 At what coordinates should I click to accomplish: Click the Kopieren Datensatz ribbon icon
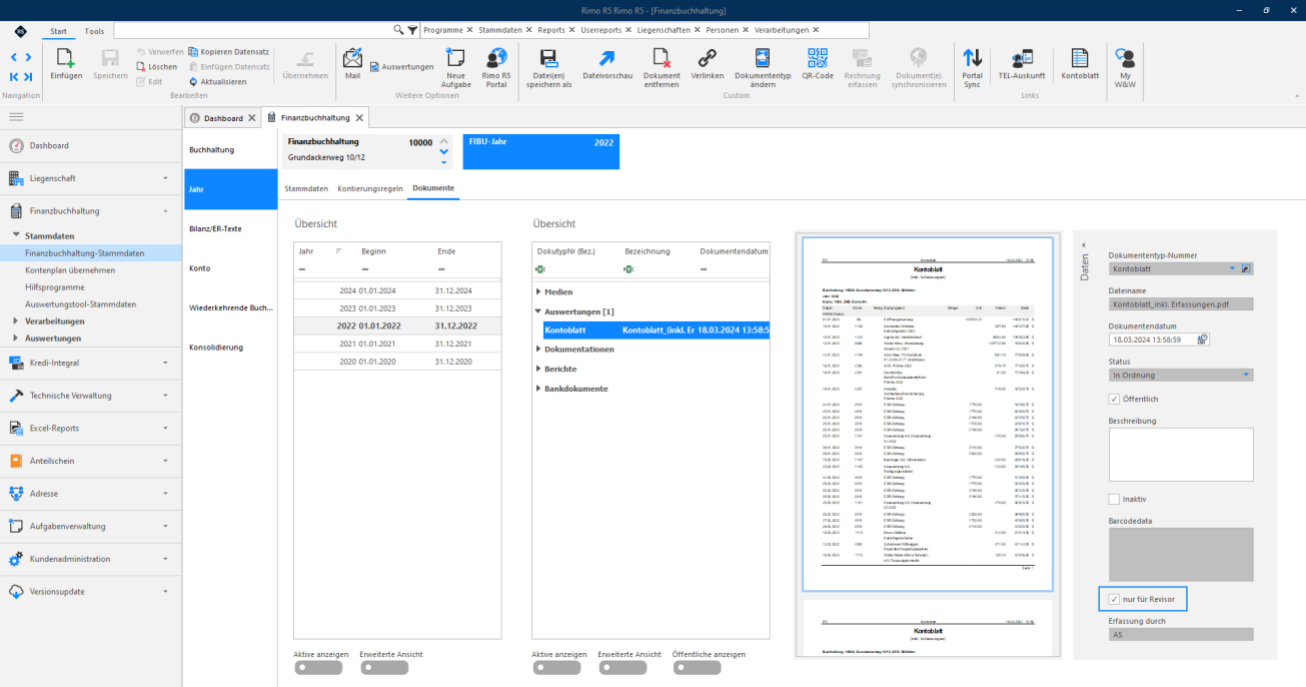pos(193,51)
